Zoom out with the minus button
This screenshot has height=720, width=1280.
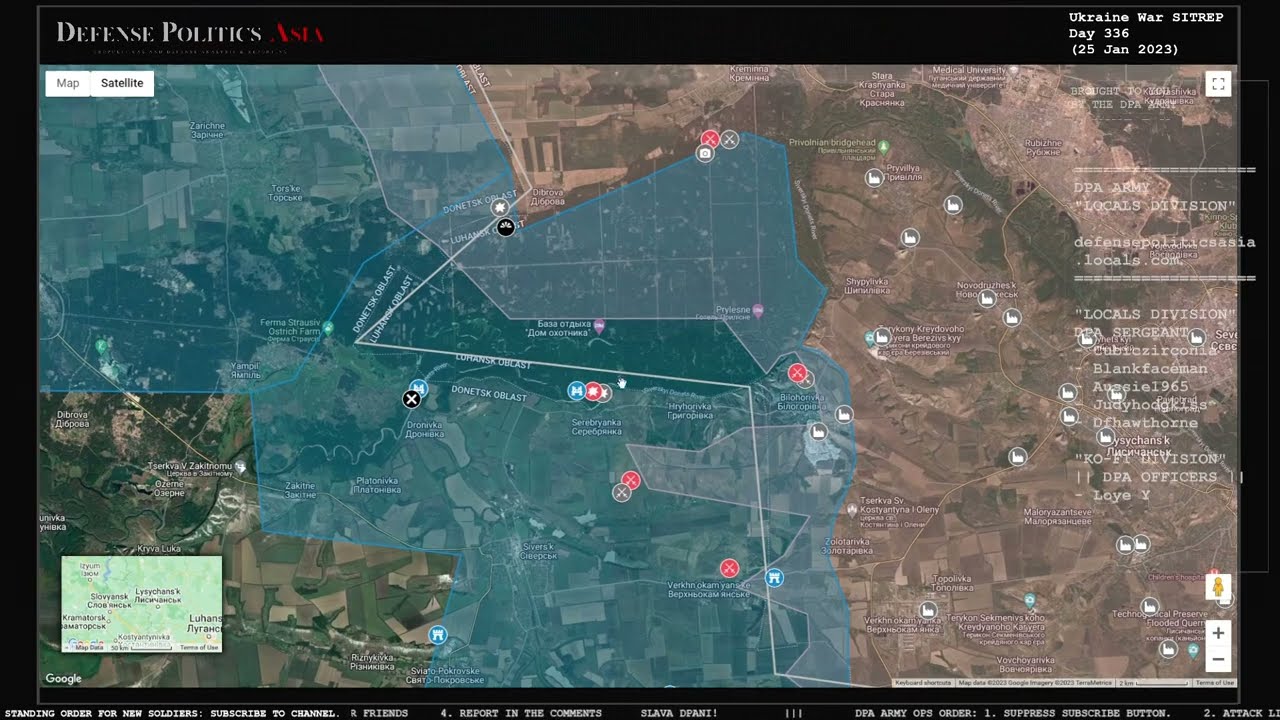pos(1218,659)
